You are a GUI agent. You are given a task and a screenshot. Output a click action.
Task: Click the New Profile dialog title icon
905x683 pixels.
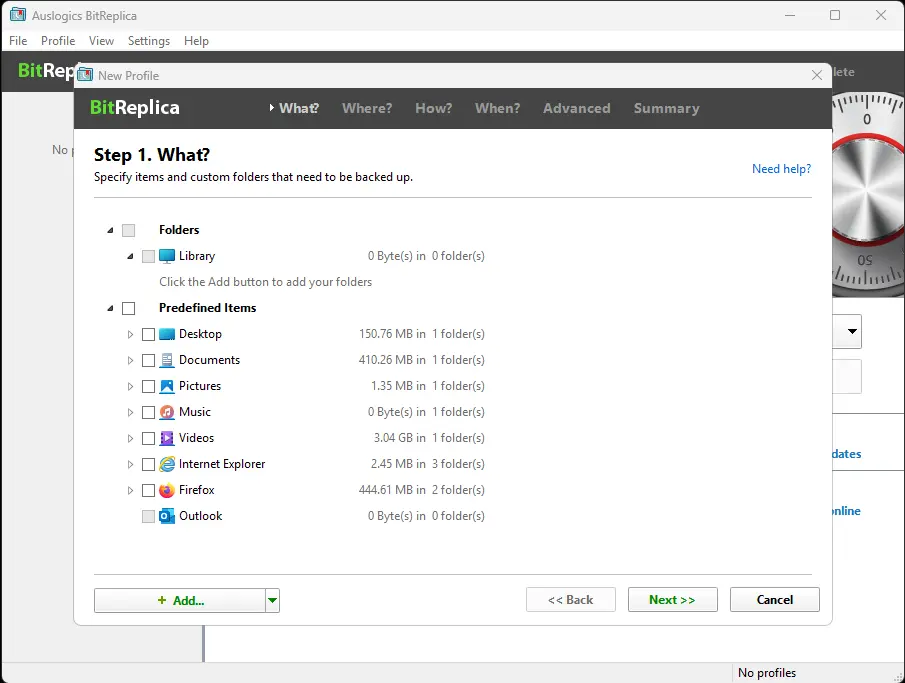point(85,75)
